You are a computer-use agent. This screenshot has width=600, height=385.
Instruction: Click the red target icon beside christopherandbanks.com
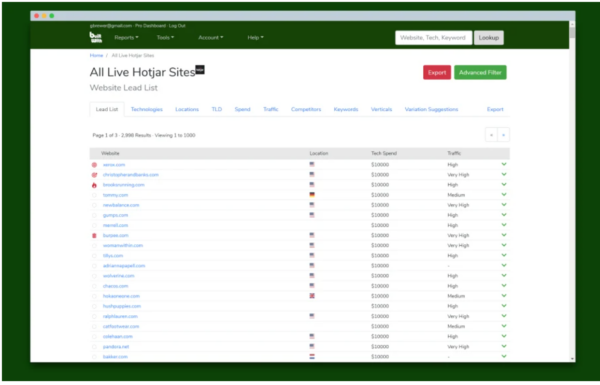[x=94, y=175]
